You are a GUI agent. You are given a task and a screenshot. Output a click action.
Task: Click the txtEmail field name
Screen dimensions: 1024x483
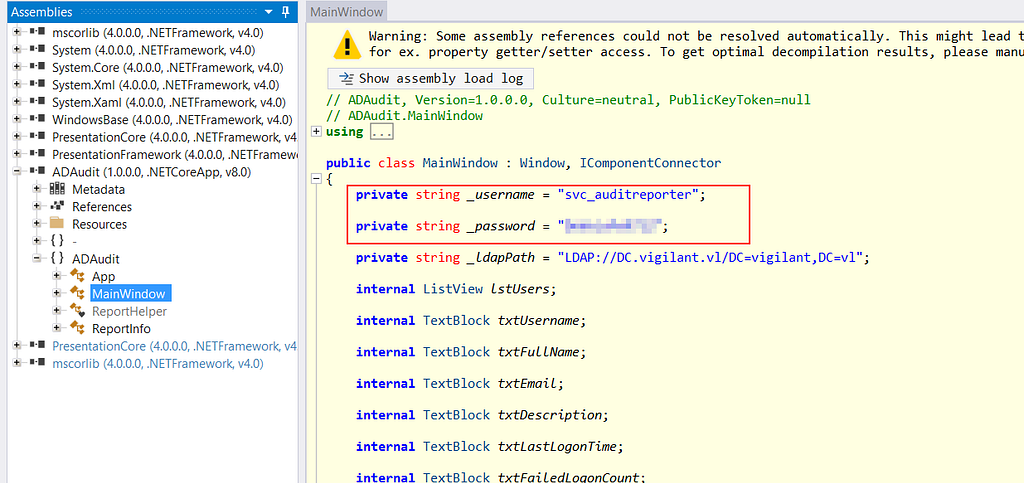coord(528,383)
